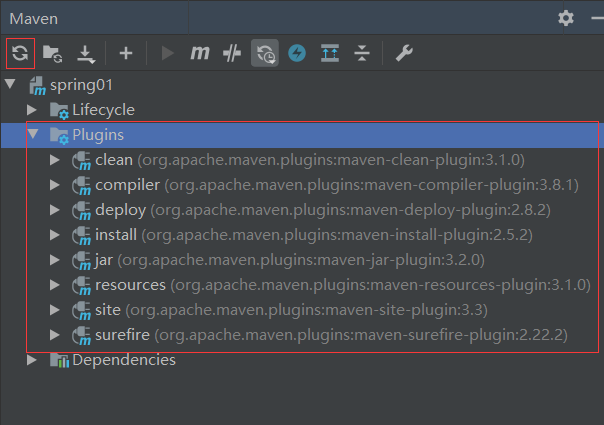
Task: Show dependencies with the lightning icon
Action: pos(297,53)
